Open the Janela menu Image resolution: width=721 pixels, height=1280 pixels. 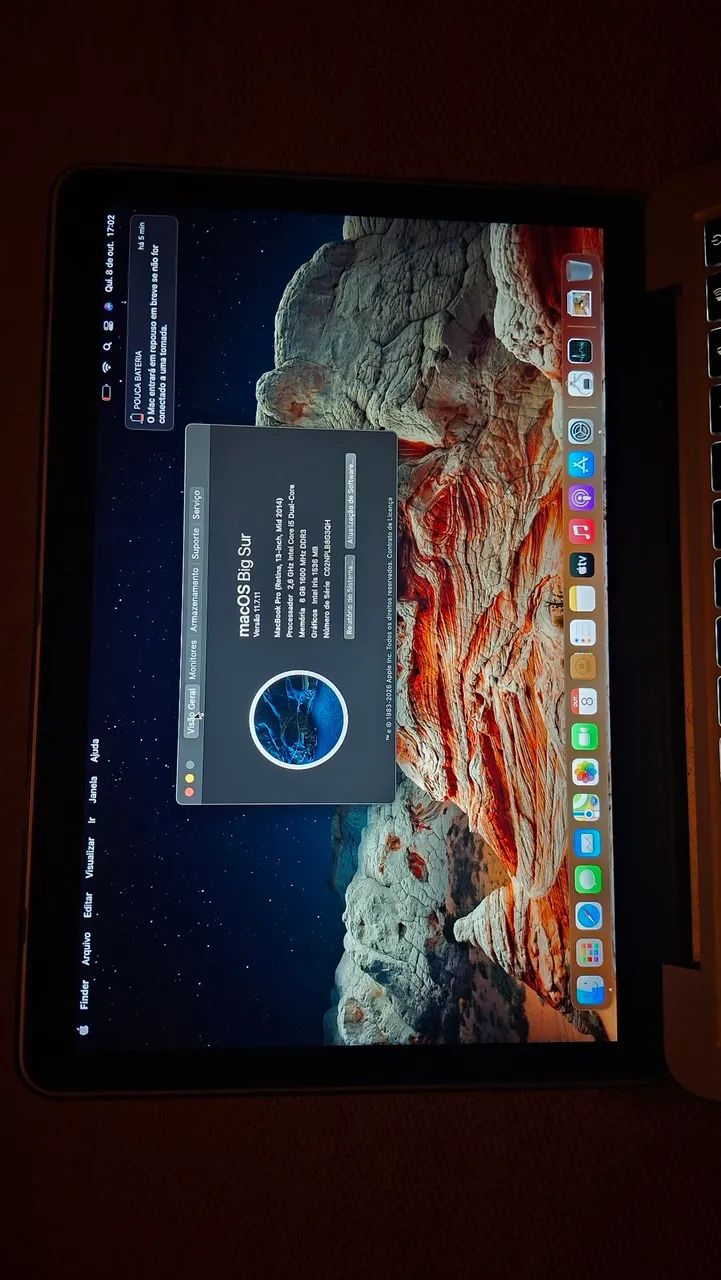(x=92, y=789)
